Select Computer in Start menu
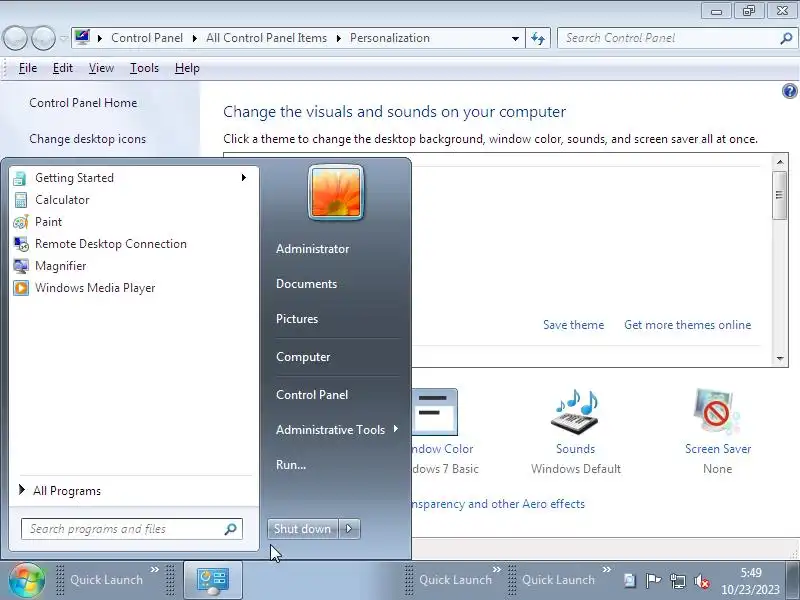The height and width of the screenshot is (600, 800). point(303,357)
